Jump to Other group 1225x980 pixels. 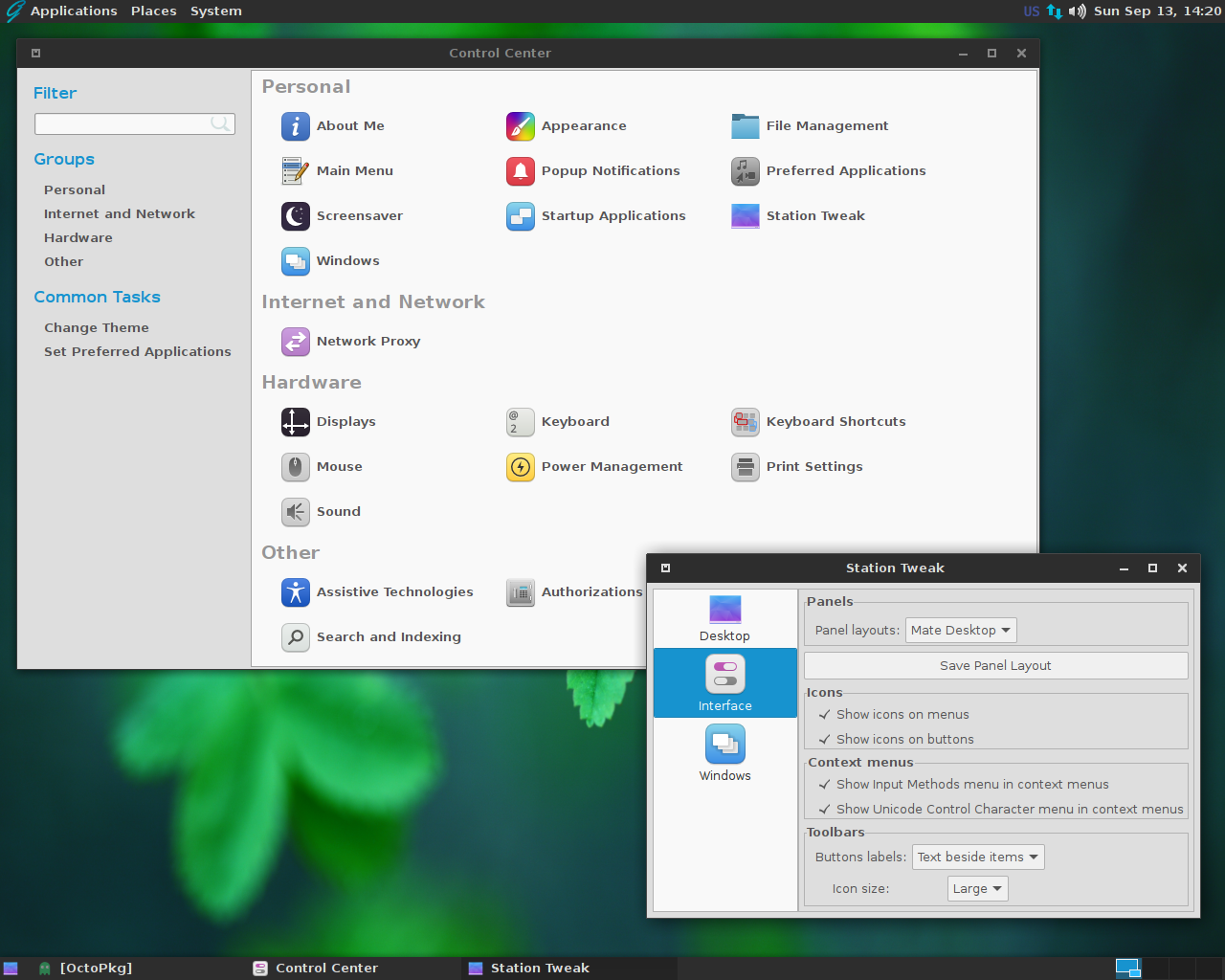(x=64, y=262)
